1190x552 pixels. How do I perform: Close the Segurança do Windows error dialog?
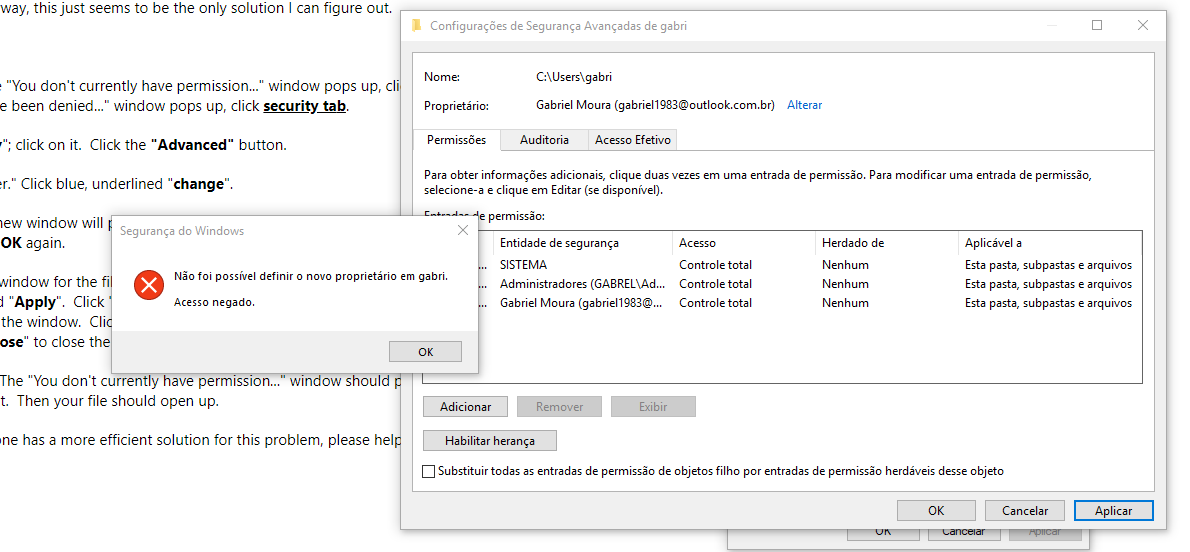(463, 230)
